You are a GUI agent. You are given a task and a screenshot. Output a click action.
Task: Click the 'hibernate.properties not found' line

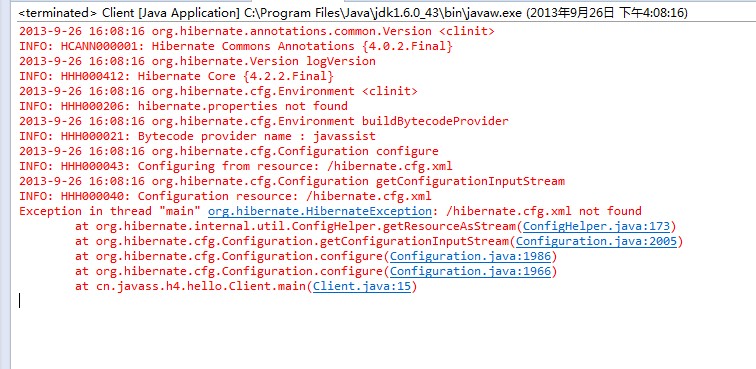coord(183,106)
